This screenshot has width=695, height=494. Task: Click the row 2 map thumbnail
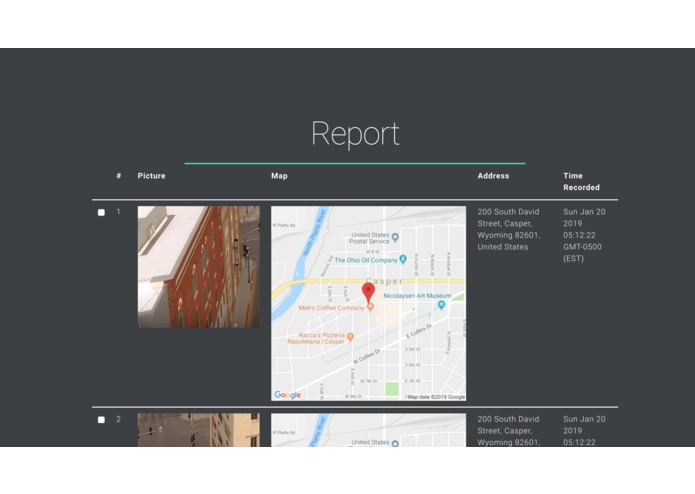[368, 430]
